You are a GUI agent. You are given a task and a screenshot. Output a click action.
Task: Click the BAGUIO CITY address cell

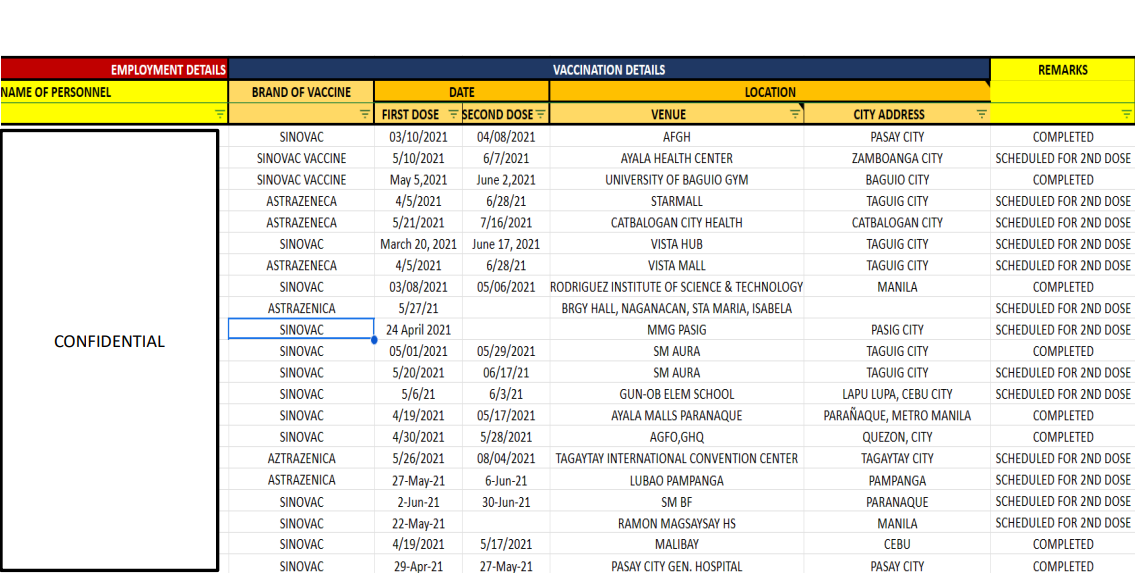897,179
